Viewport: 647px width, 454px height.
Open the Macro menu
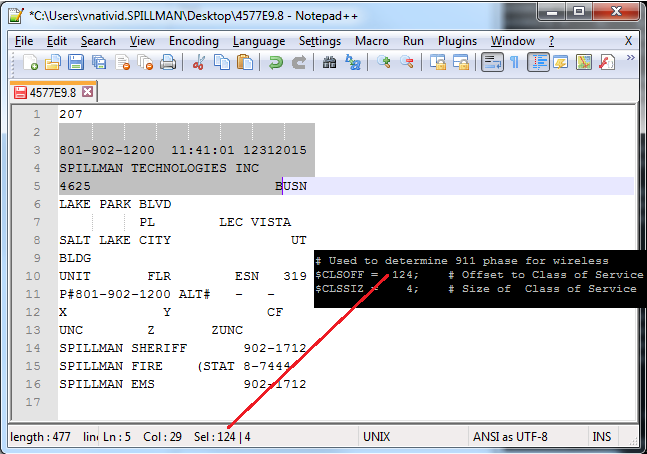coord(372,41)
